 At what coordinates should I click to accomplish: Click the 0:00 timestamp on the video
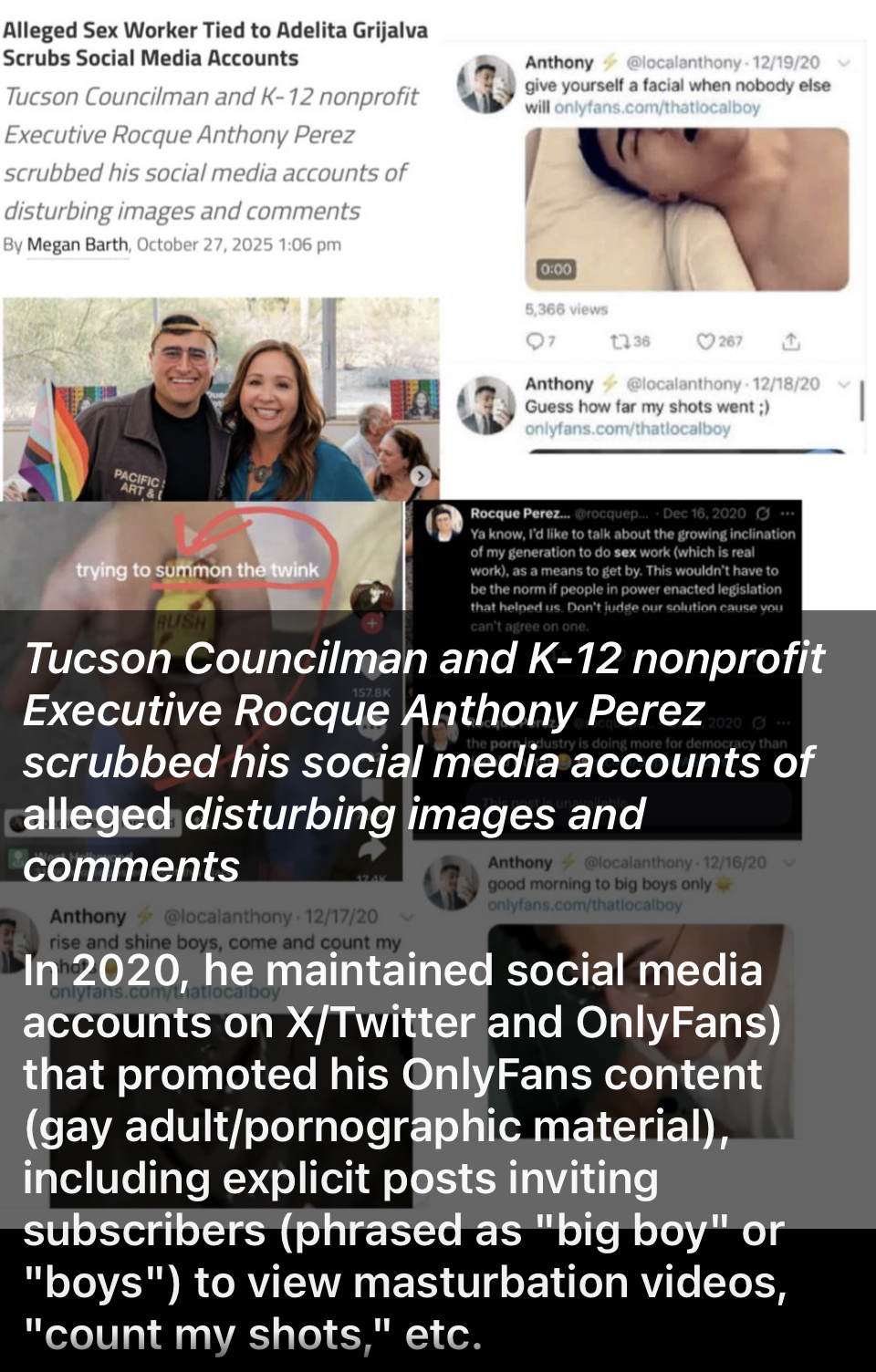coord(556,269)
